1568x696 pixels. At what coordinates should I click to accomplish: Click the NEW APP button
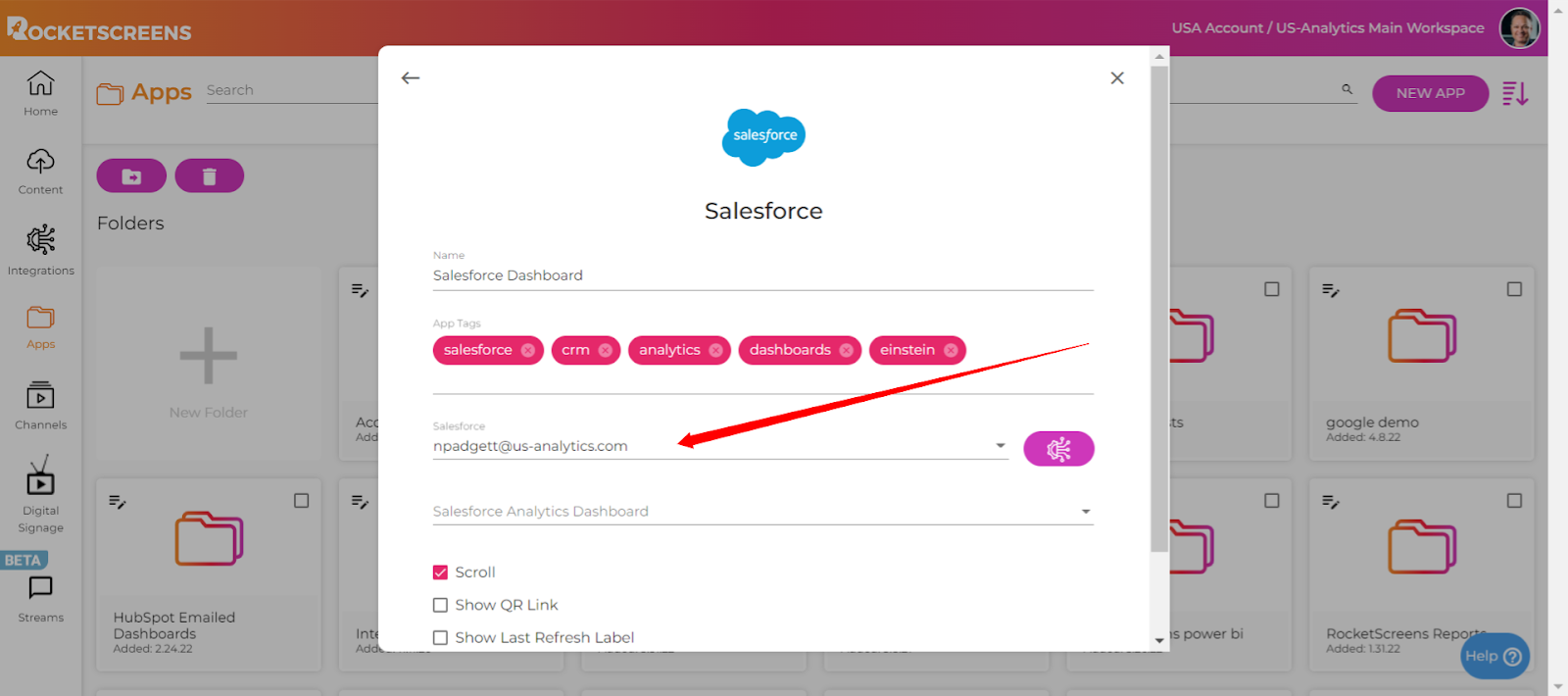click(1431, 93)
